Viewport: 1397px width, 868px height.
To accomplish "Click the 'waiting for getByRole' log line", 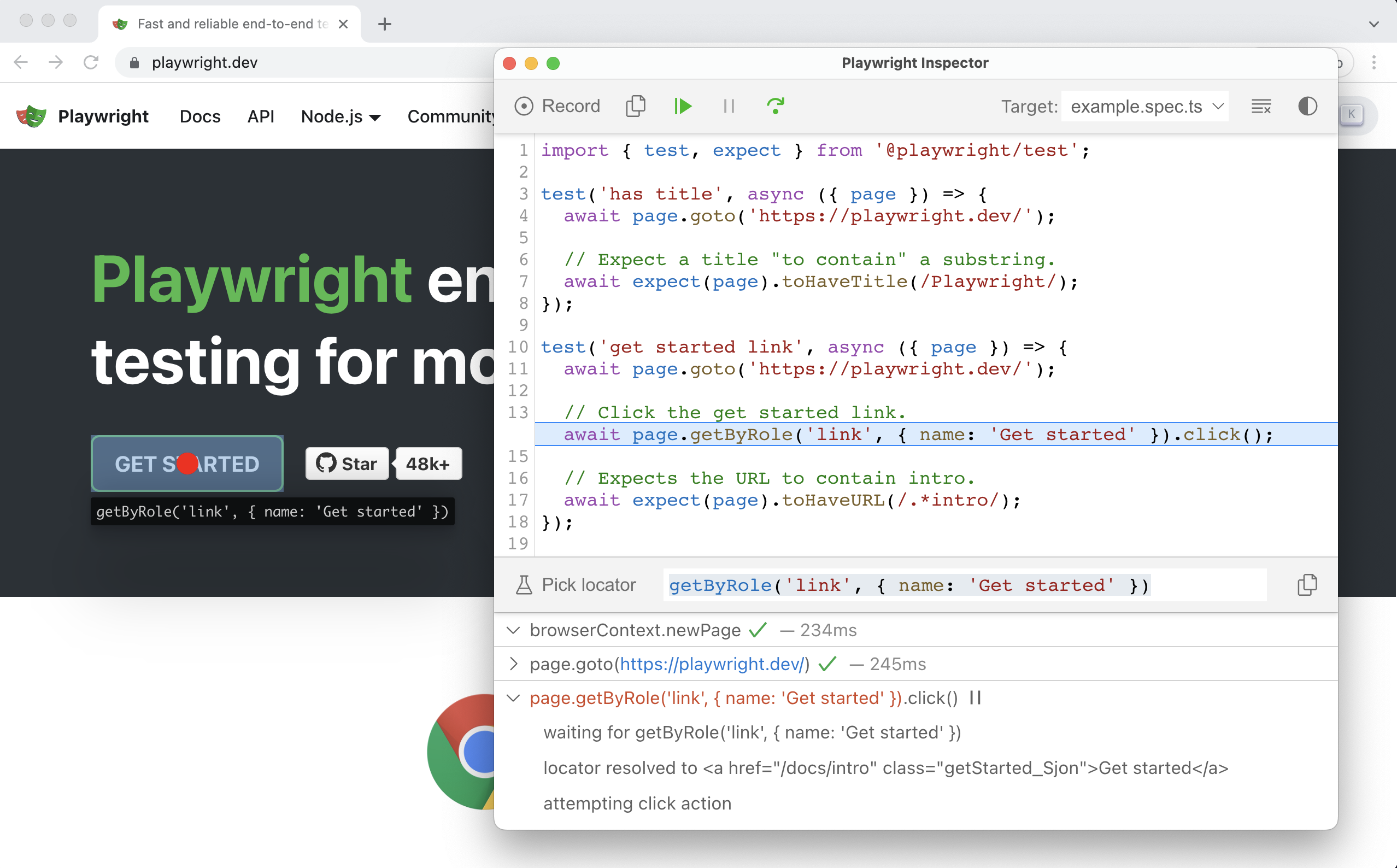I will click(x=752, y=732).
